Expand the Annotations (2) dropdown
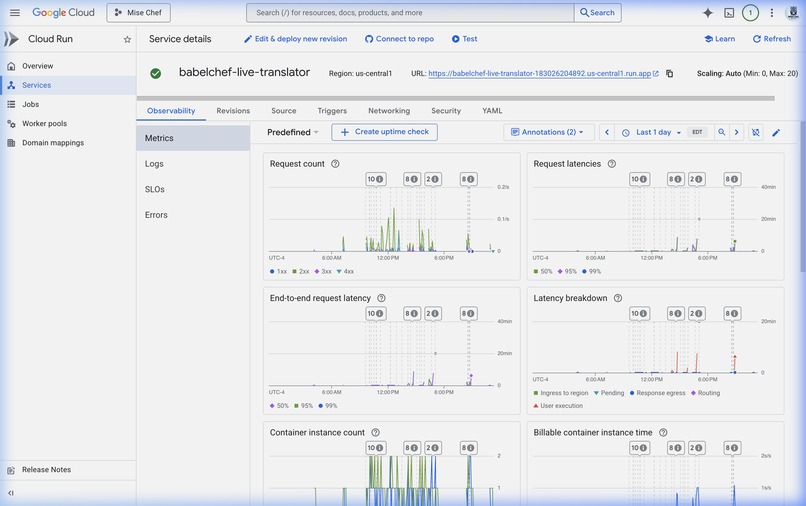Viewport: 806px width, 506px height. pos(548,132)
